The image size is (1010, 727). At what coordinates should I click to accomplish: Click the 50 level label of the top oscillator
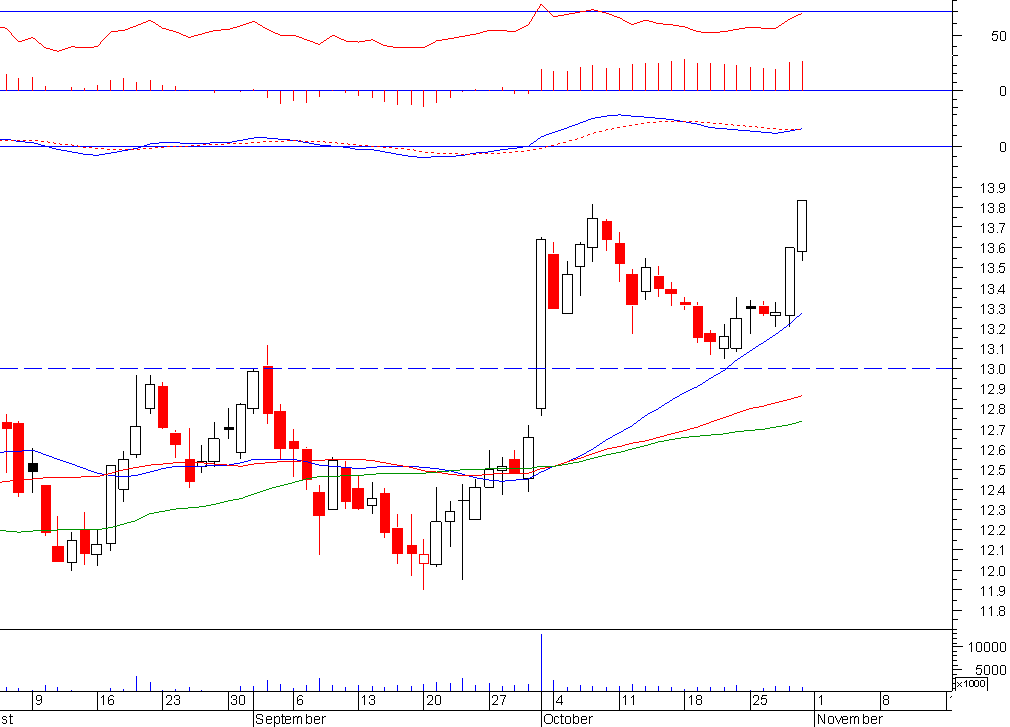(998, 36)
